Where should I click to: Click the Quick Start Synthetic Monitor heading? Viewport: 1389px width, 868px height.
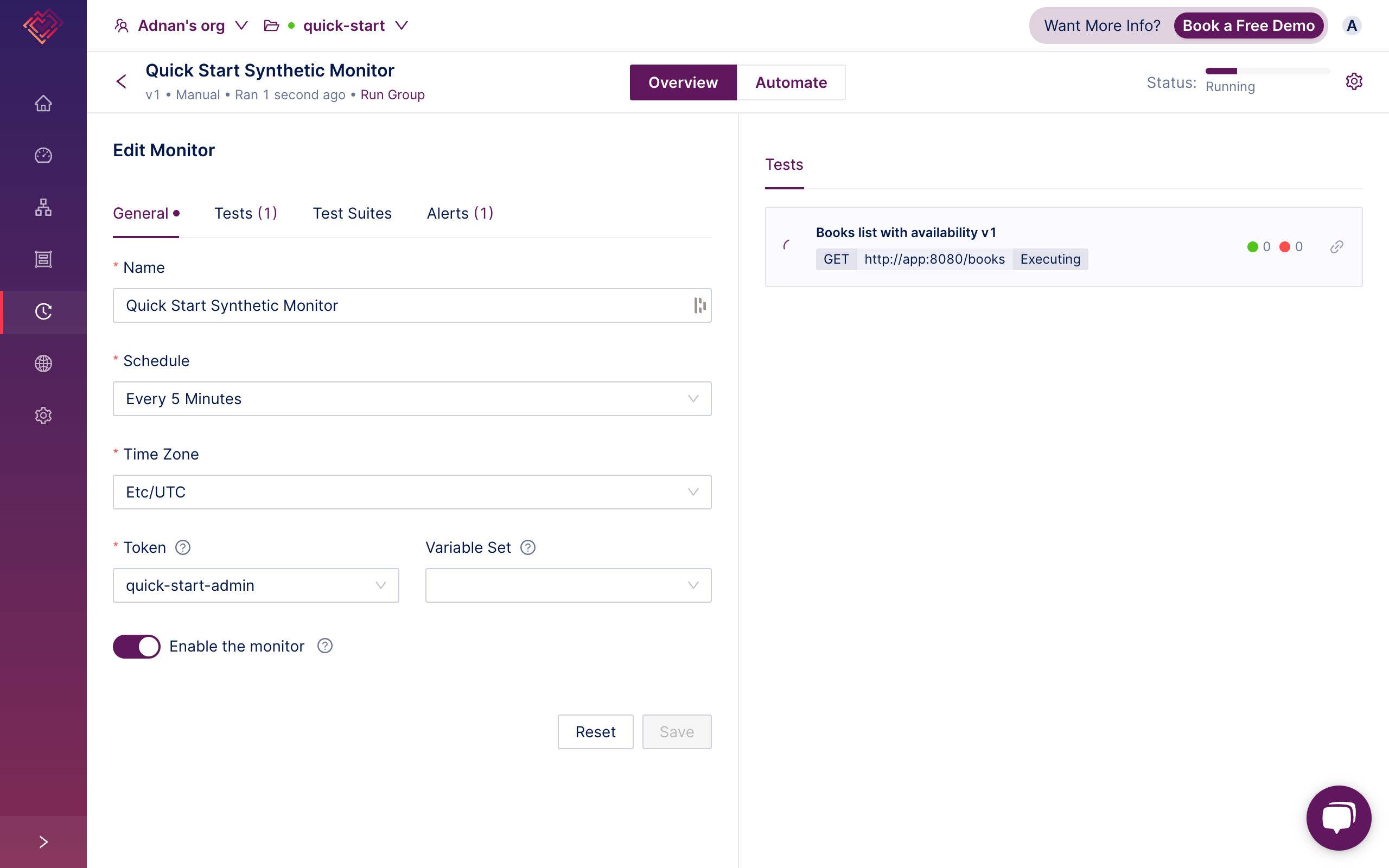point(270,71)
